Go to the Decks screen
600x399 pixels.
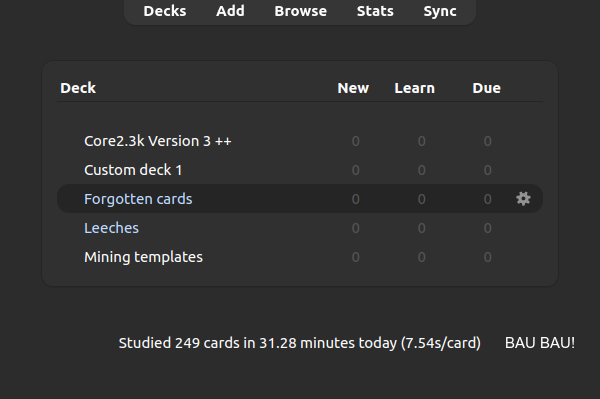[165, 11]
